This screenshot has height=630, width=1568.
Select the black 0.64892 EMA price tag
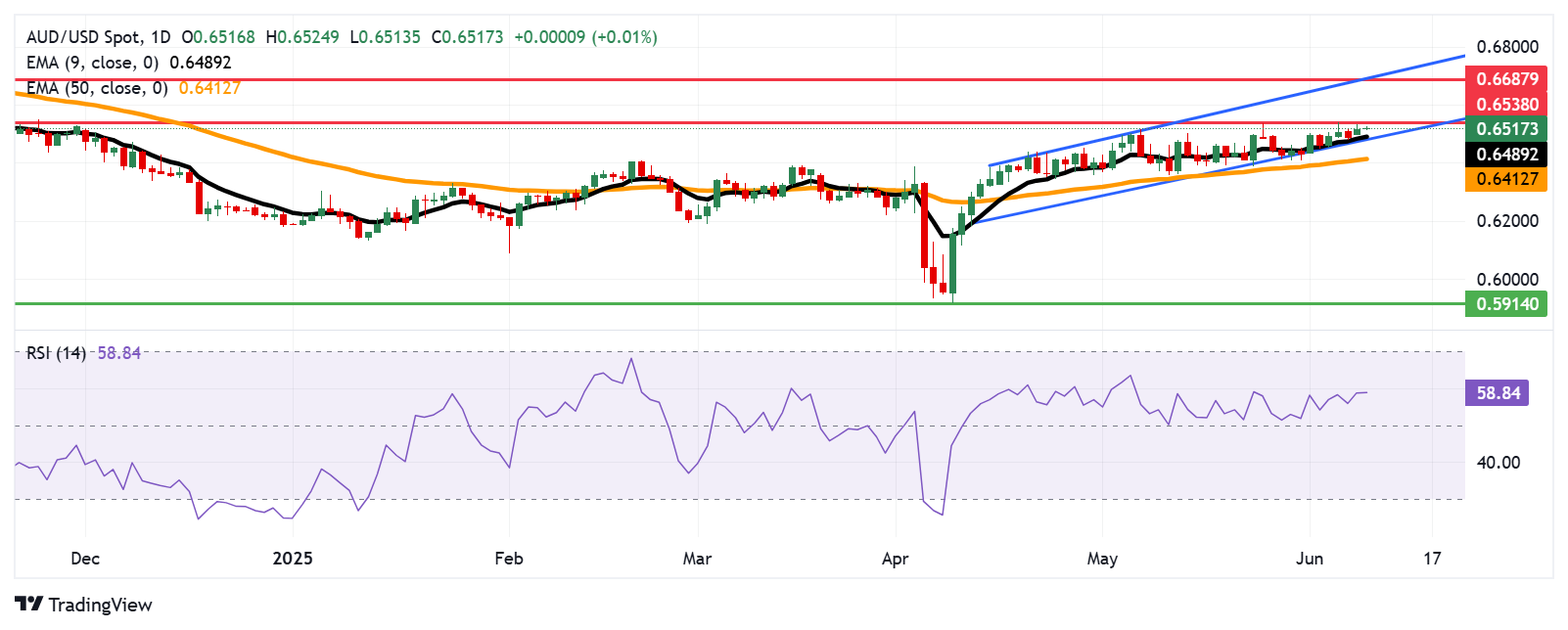(1506, 155)
